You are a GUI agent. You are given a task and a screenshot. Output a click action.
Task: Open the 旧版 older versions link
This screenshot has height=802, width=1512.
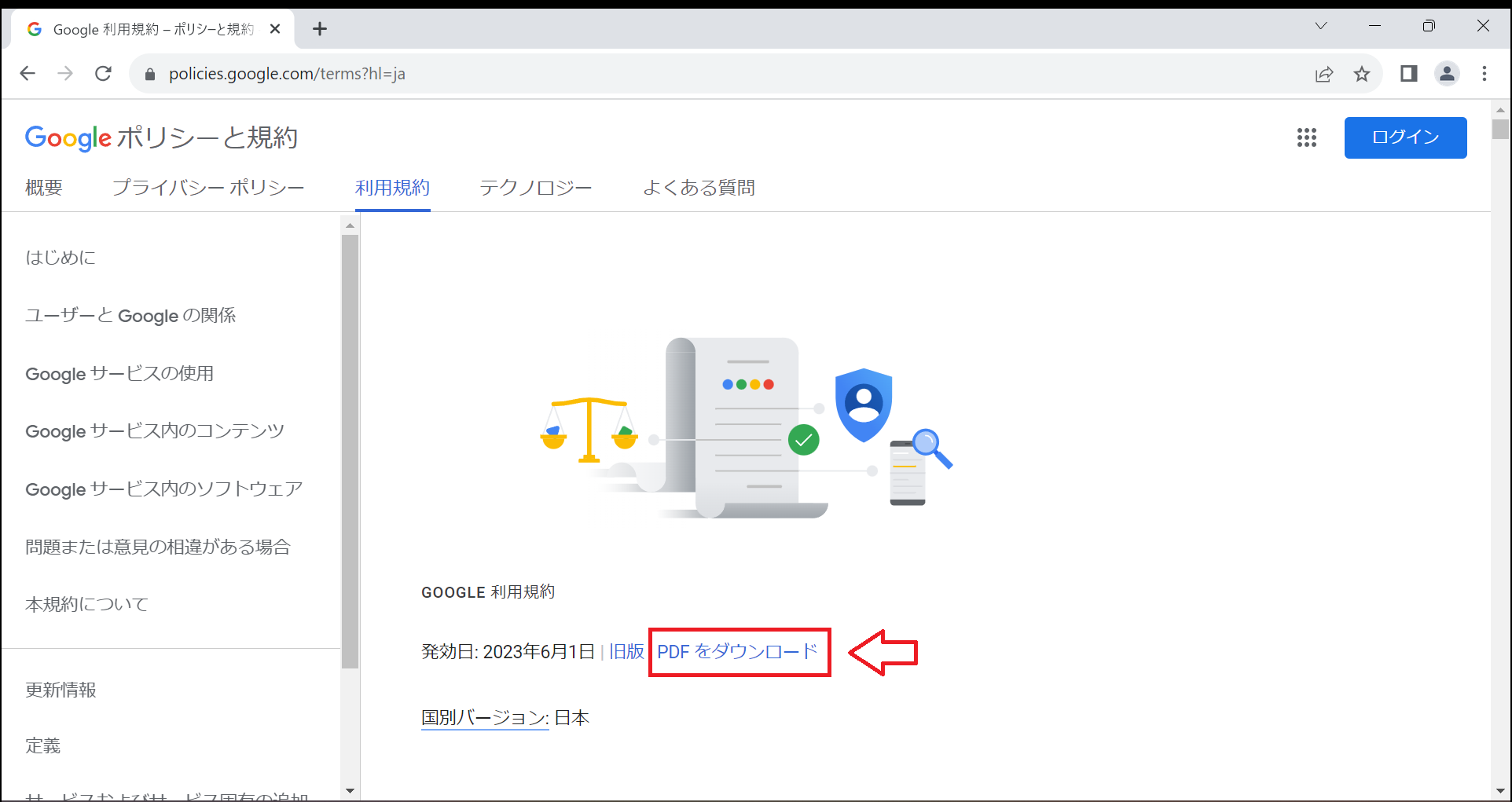tap(626, 651)
